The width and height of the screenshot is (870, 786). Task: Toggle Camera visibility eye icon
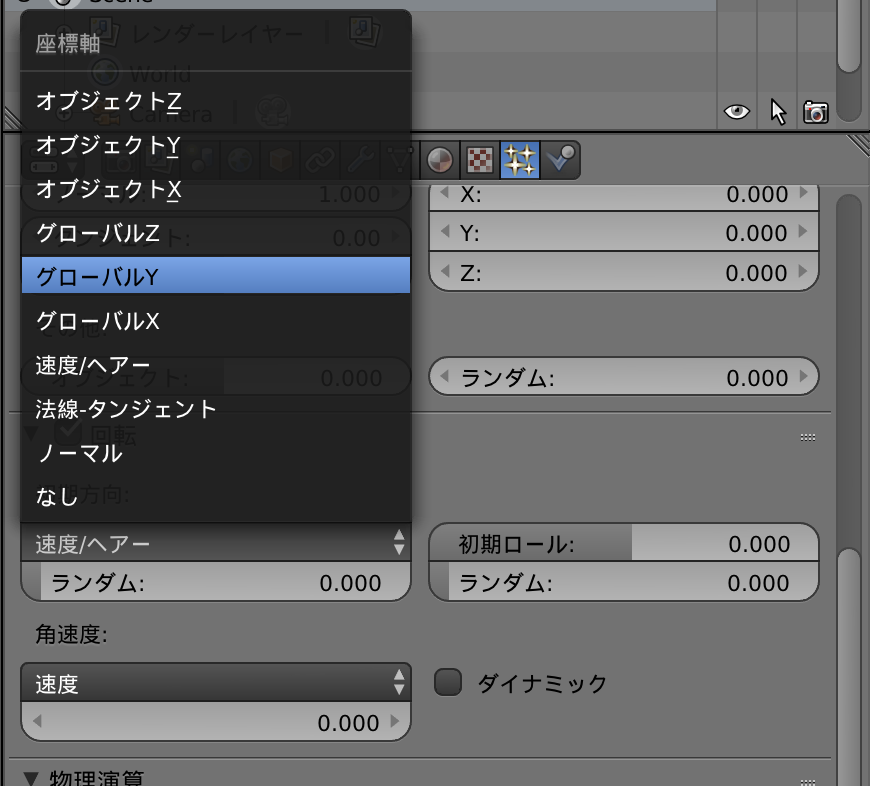click(x=737, y=112)
